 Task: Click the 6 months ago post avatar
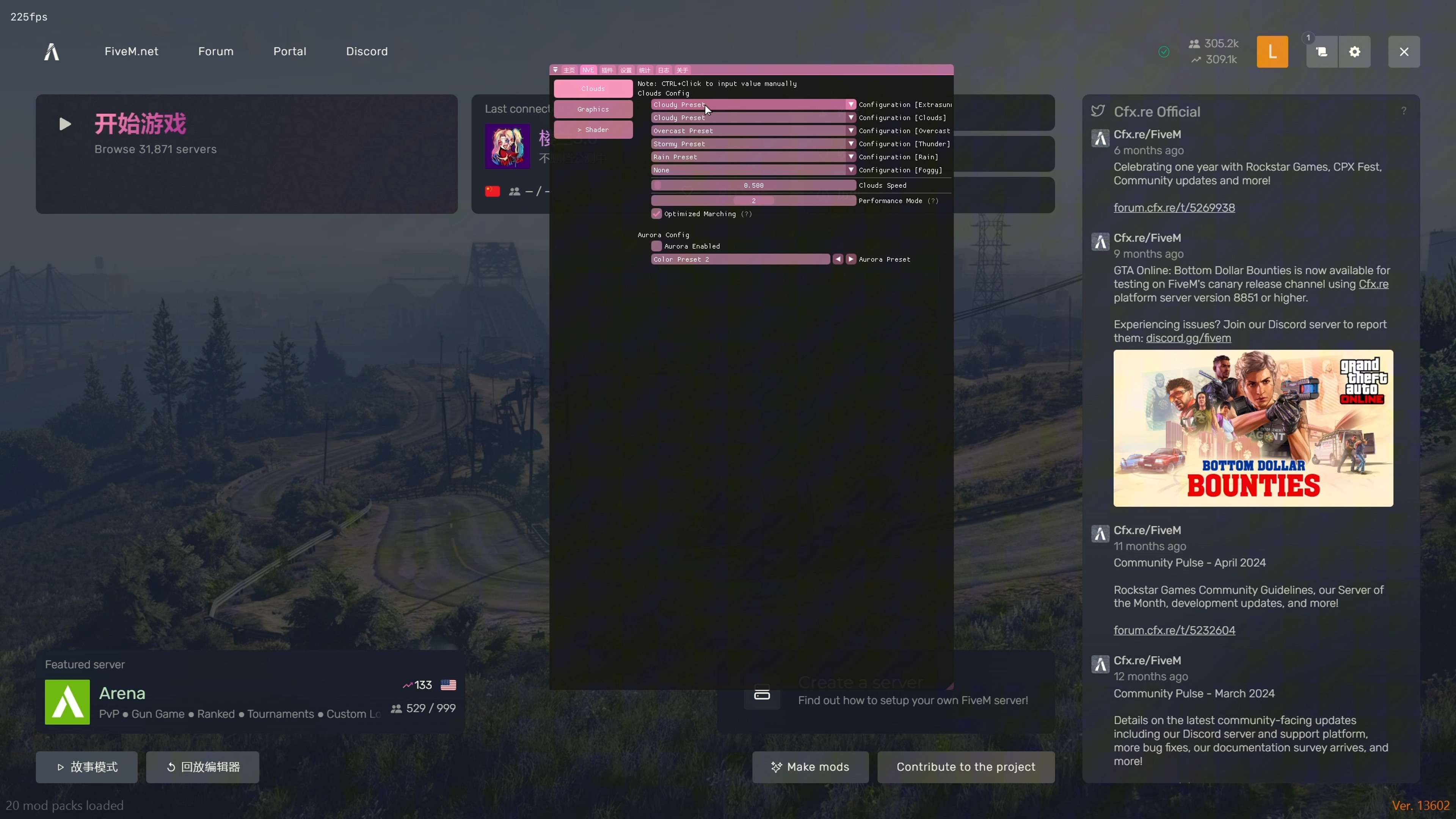point(1100,138)
